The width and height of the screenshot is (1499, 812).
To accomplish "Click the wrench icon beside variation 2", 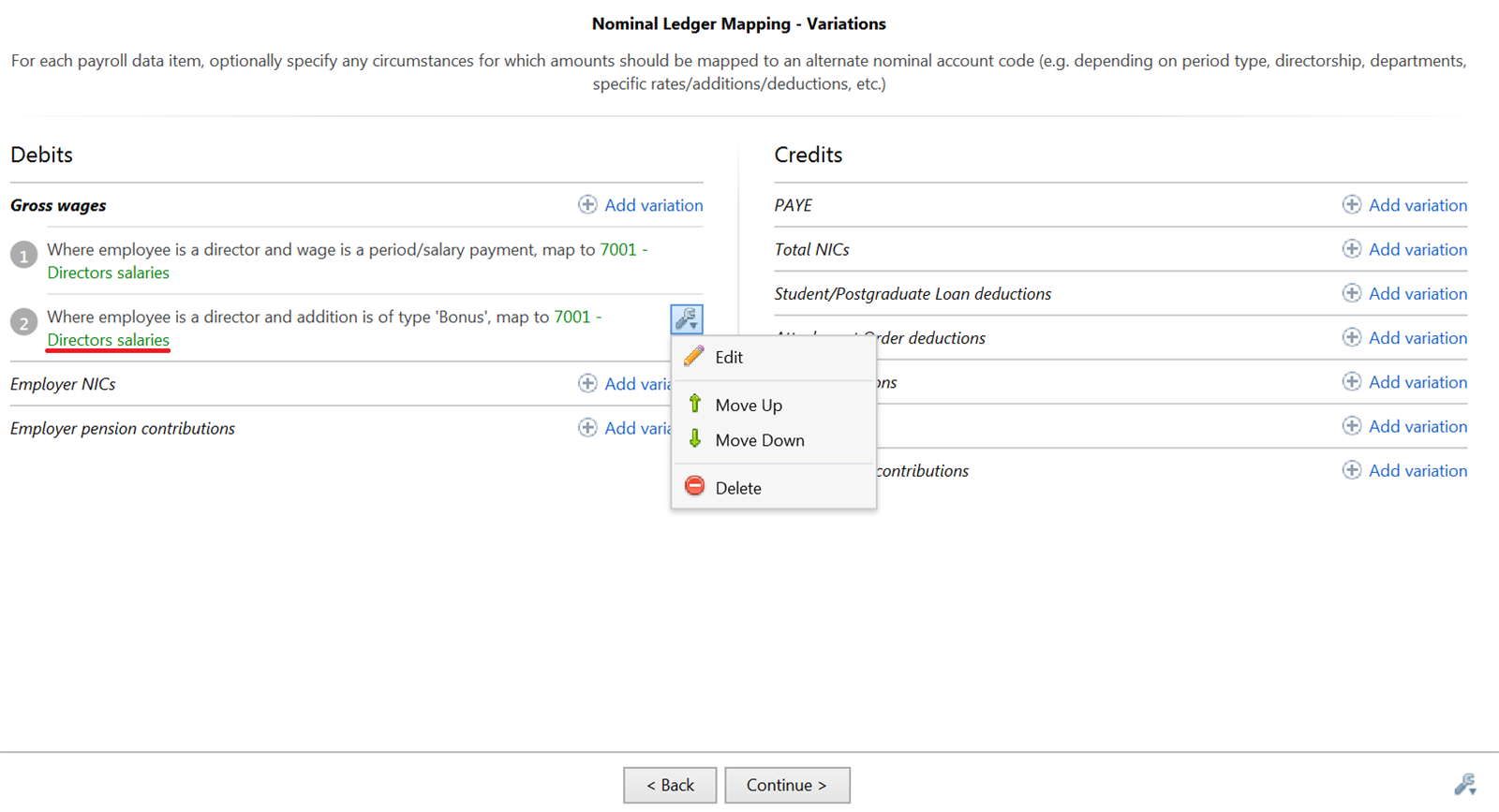I will [687, 319].
